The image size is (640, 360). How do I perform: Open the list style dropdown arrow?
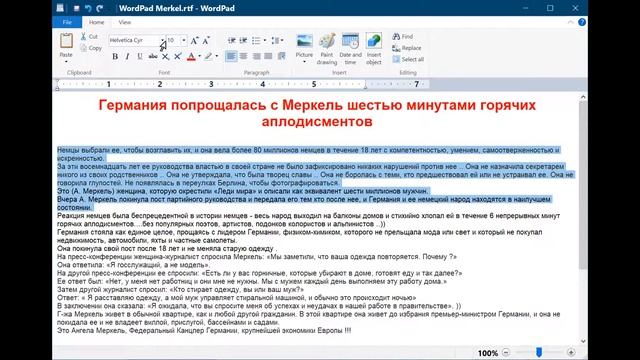click(264, 40)
